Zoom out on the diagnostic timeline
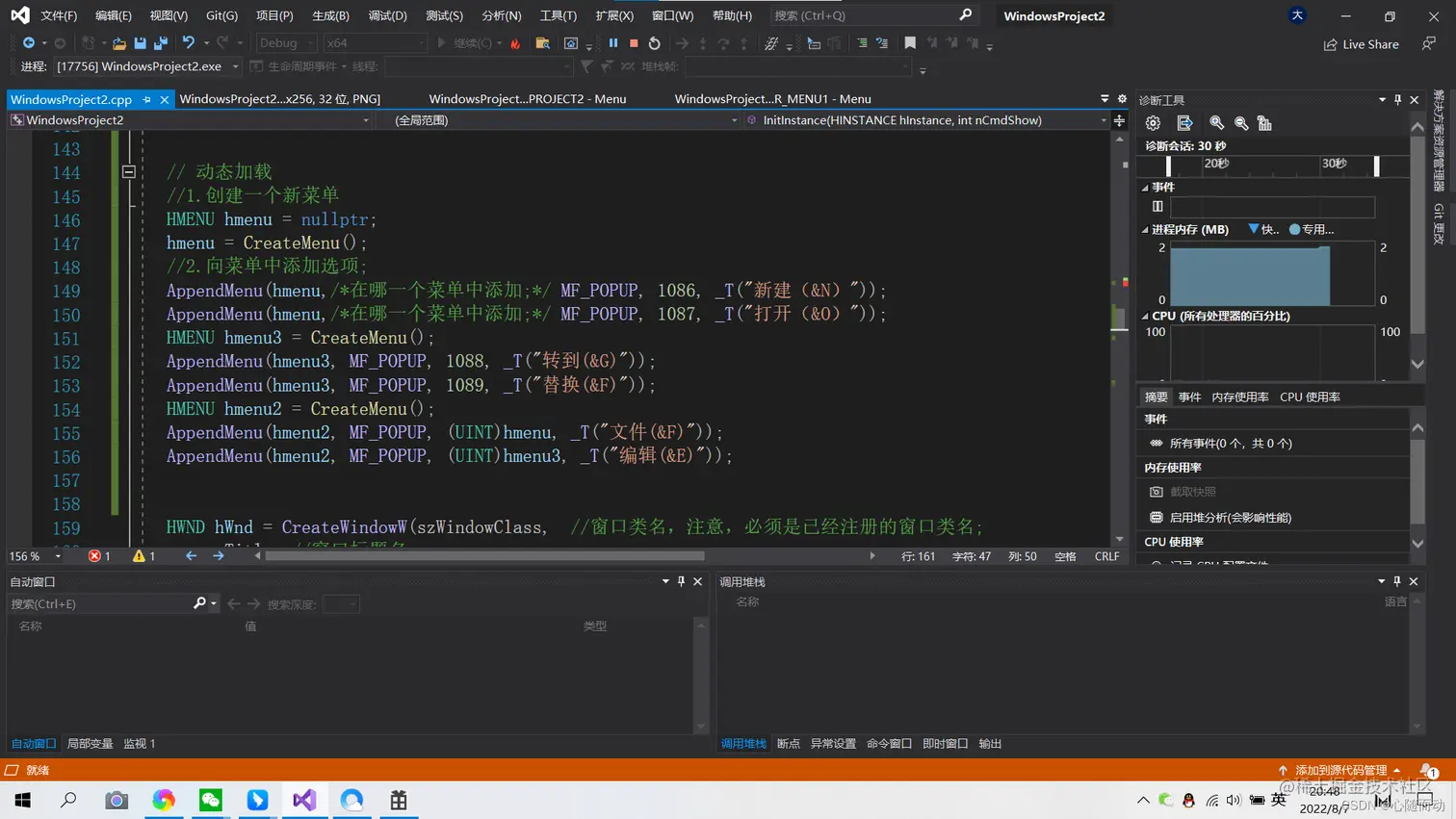 (1241, 123)
